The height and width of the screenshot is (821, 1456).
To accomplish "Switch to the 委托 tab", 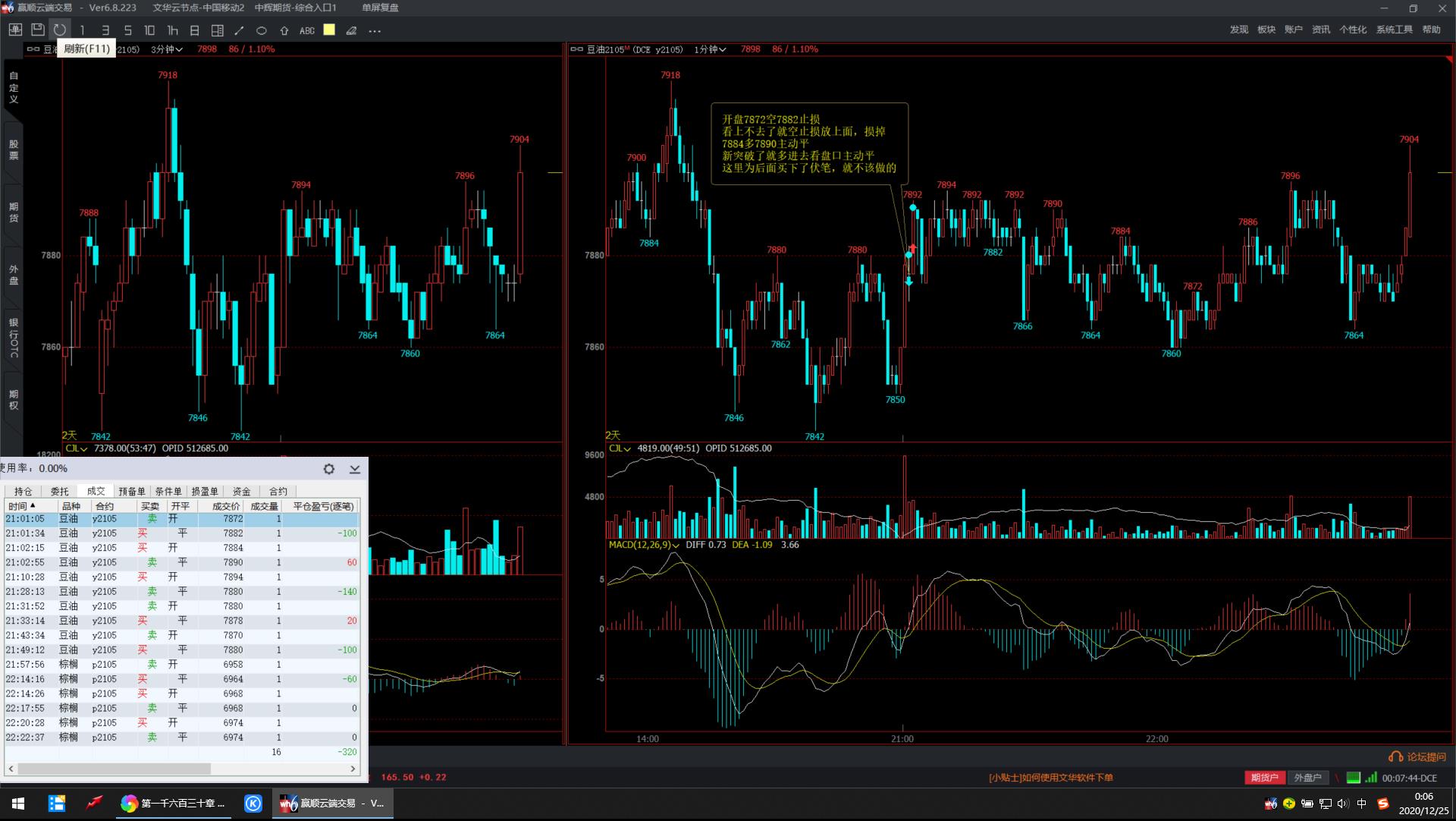I will coord(60,492).
